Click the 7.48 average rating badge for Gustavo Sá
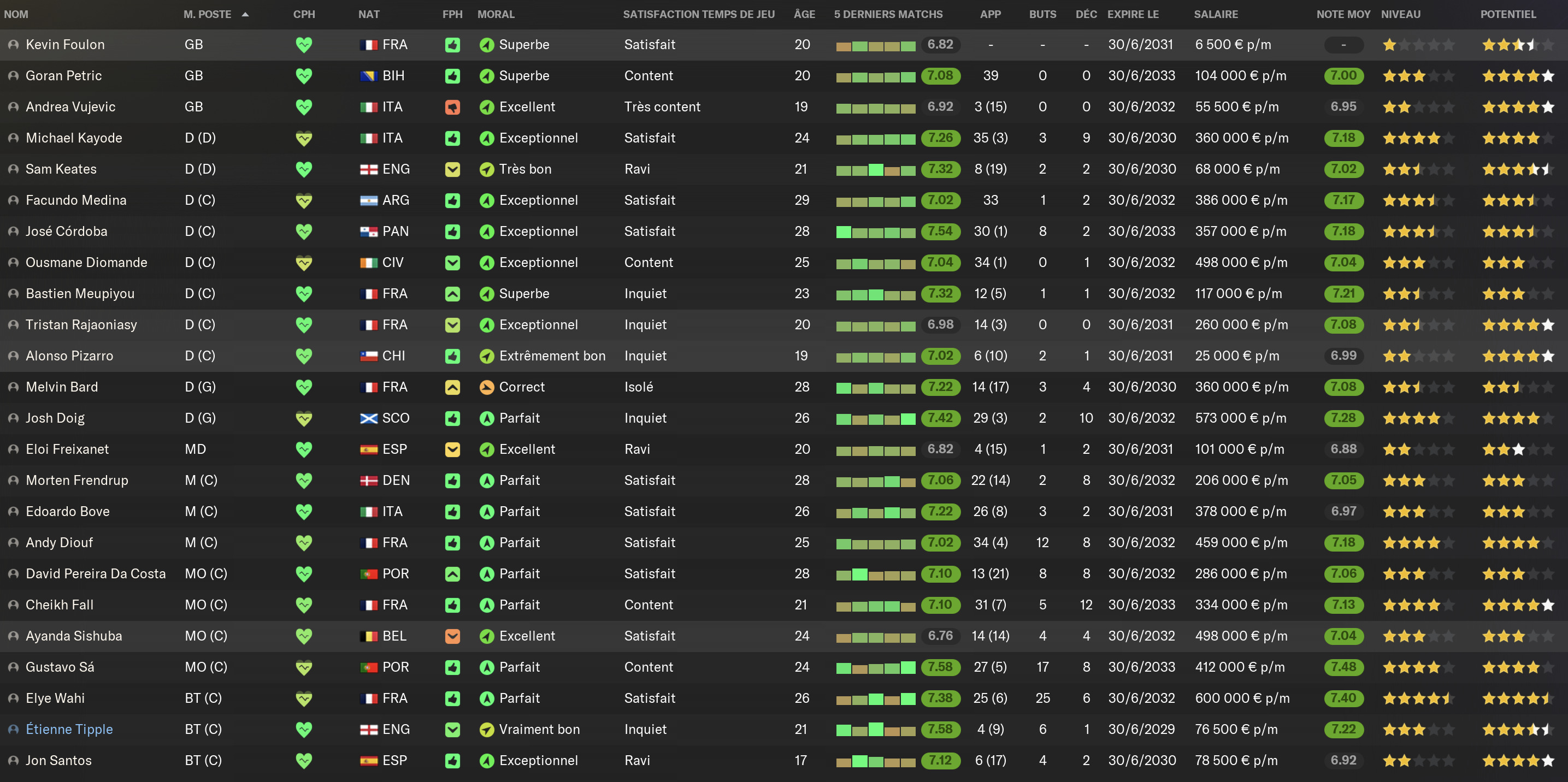This screenshot has height=782, width=1568. click(1343, 667)
